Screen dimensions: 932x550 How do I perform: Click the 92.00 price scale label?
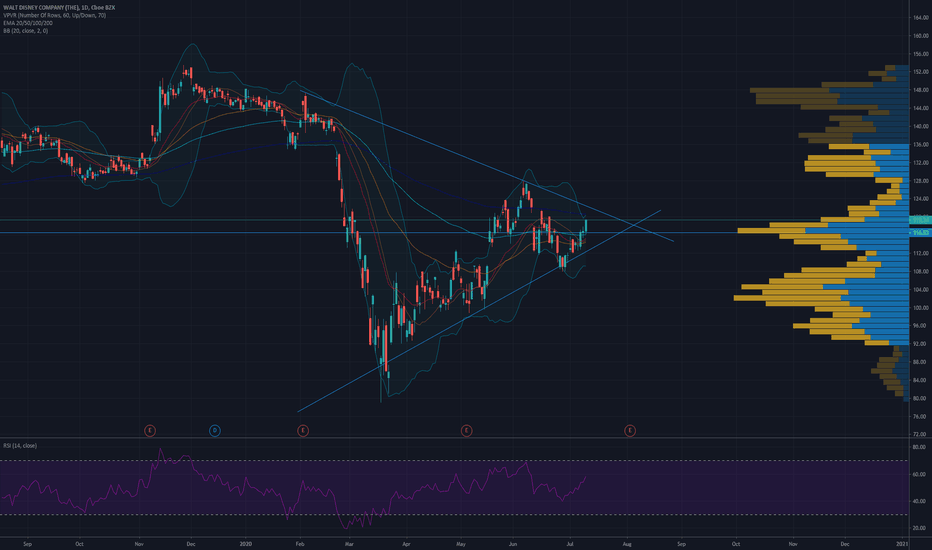[x=920, y=344]
